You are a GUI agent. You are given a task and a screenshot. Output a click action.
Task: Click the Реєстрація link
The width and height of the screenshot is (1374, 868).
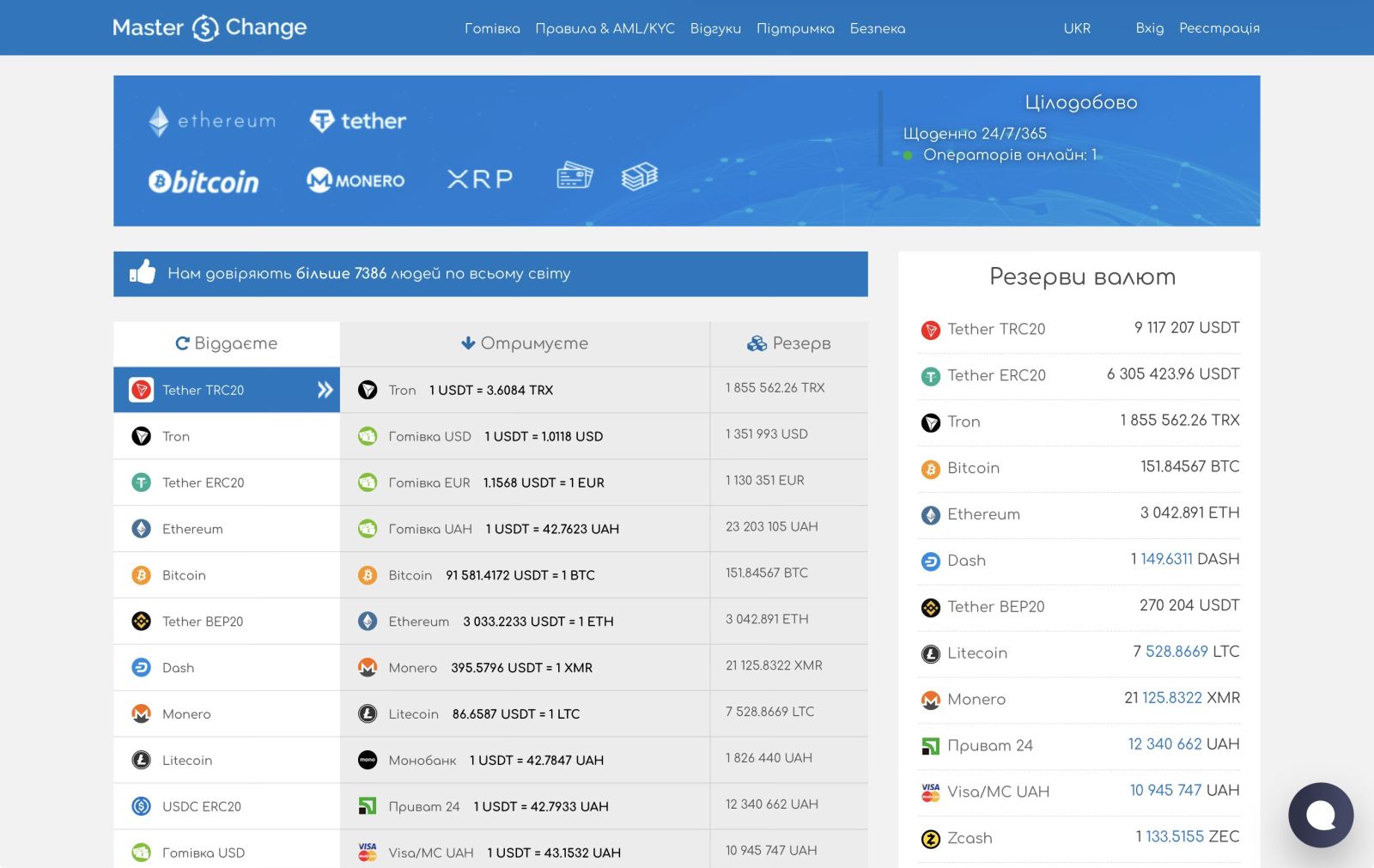click(x=1219, y=28)
